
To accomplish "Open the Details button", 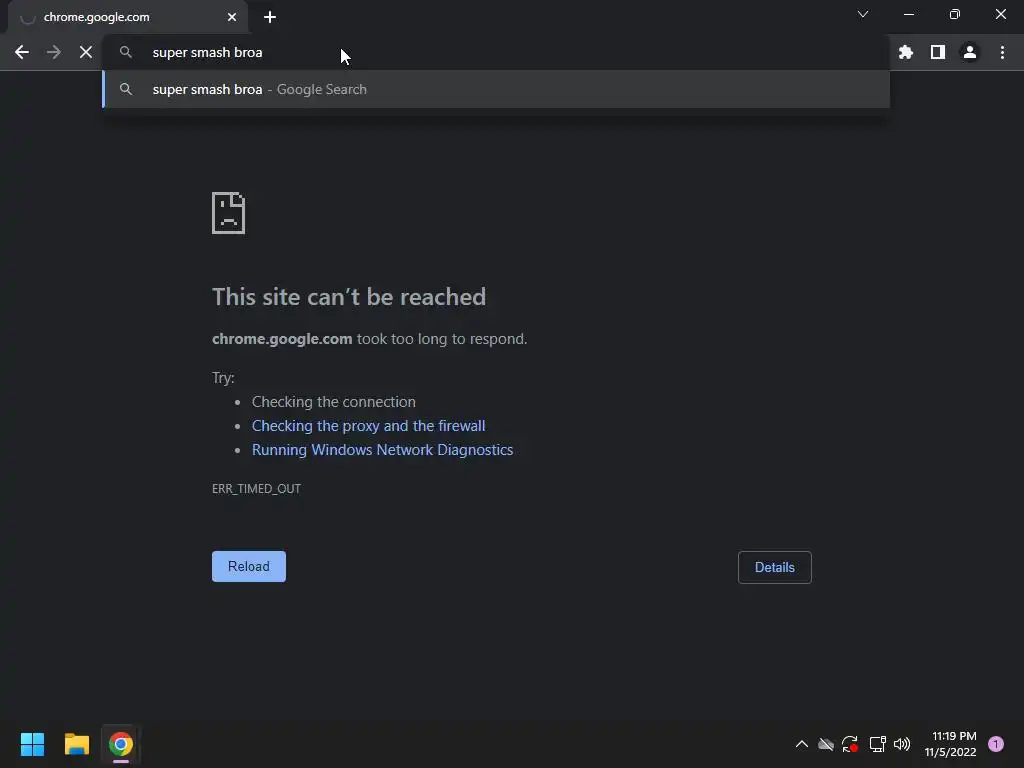I will coord(775,568).
